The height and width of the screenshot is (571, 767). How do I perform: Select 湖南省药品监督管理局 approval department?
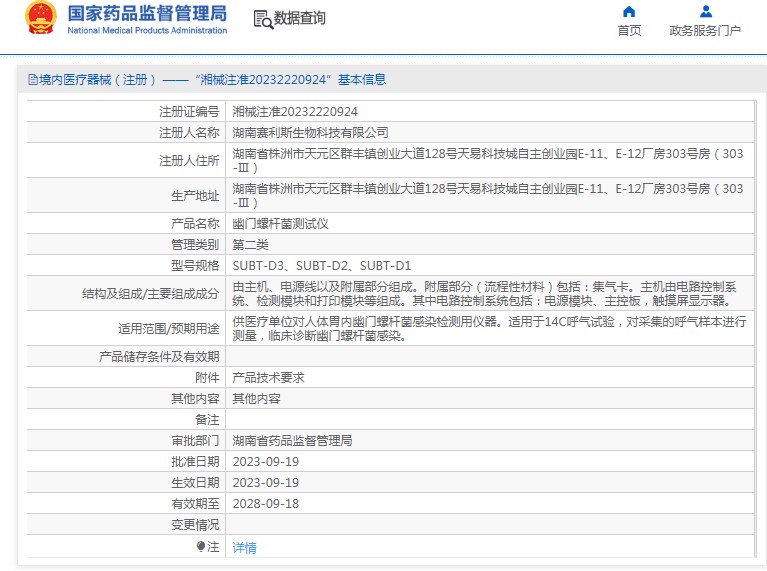tap(292, 441)
